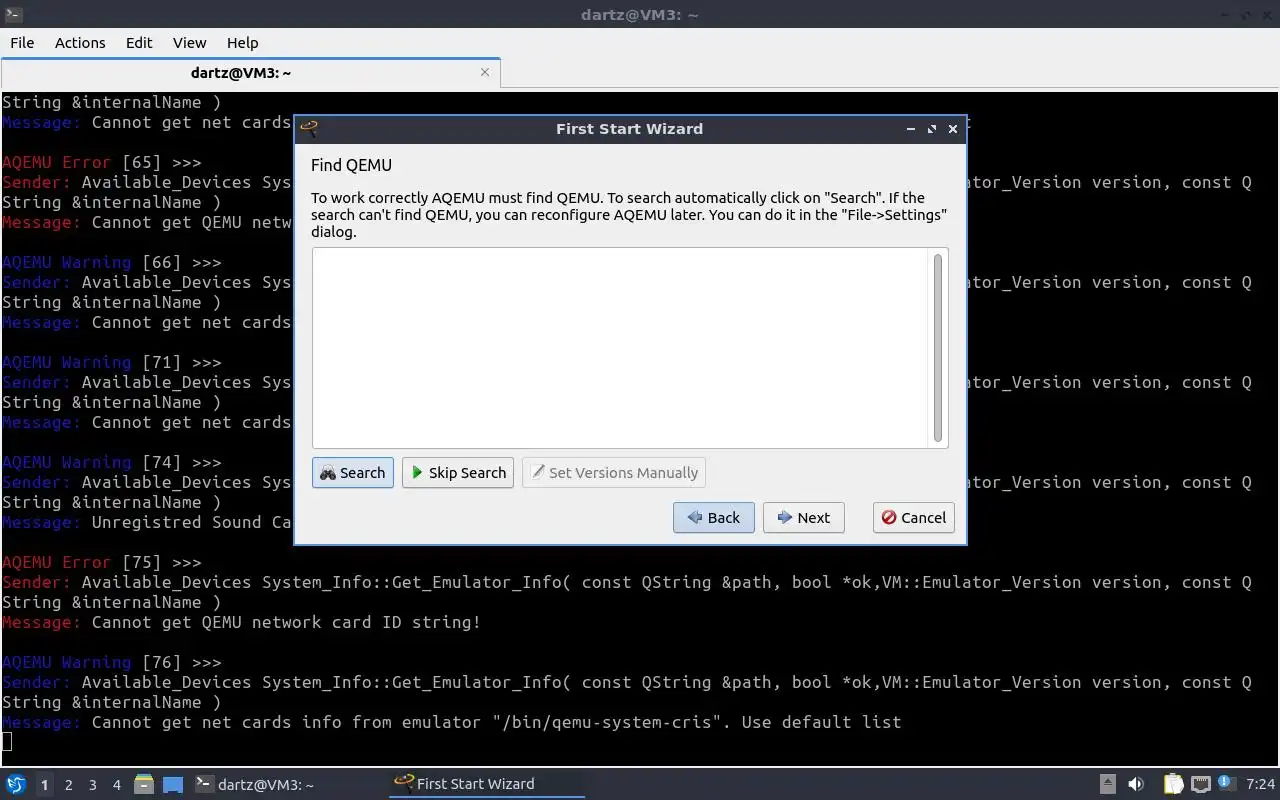
Task: Click "Cannot get QEMU network card ID string!" message
Action: (x=286, y=622)
